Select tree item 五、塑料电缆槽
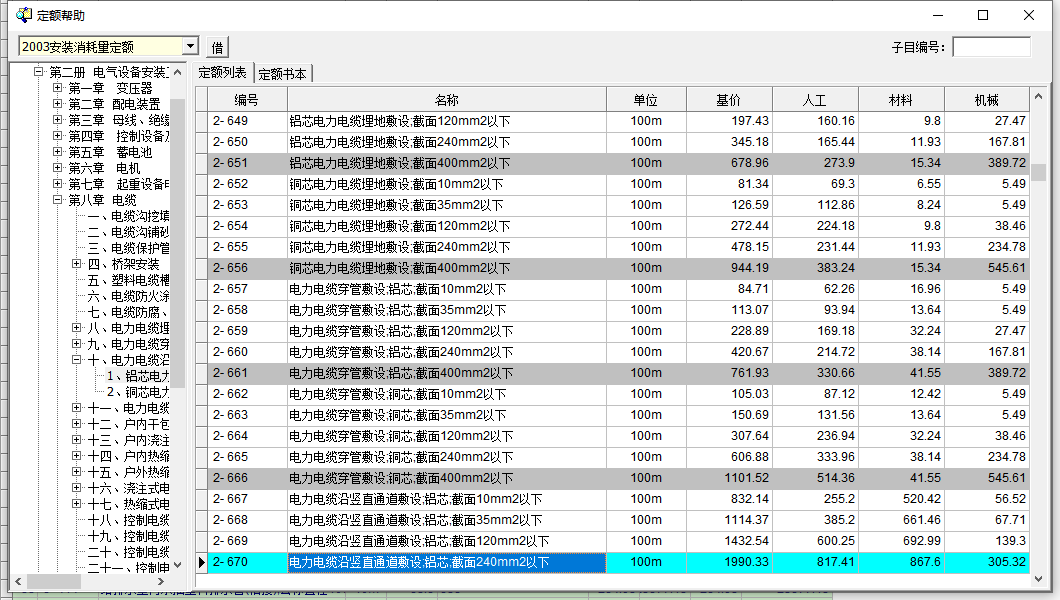 click(x=128, y=280)
